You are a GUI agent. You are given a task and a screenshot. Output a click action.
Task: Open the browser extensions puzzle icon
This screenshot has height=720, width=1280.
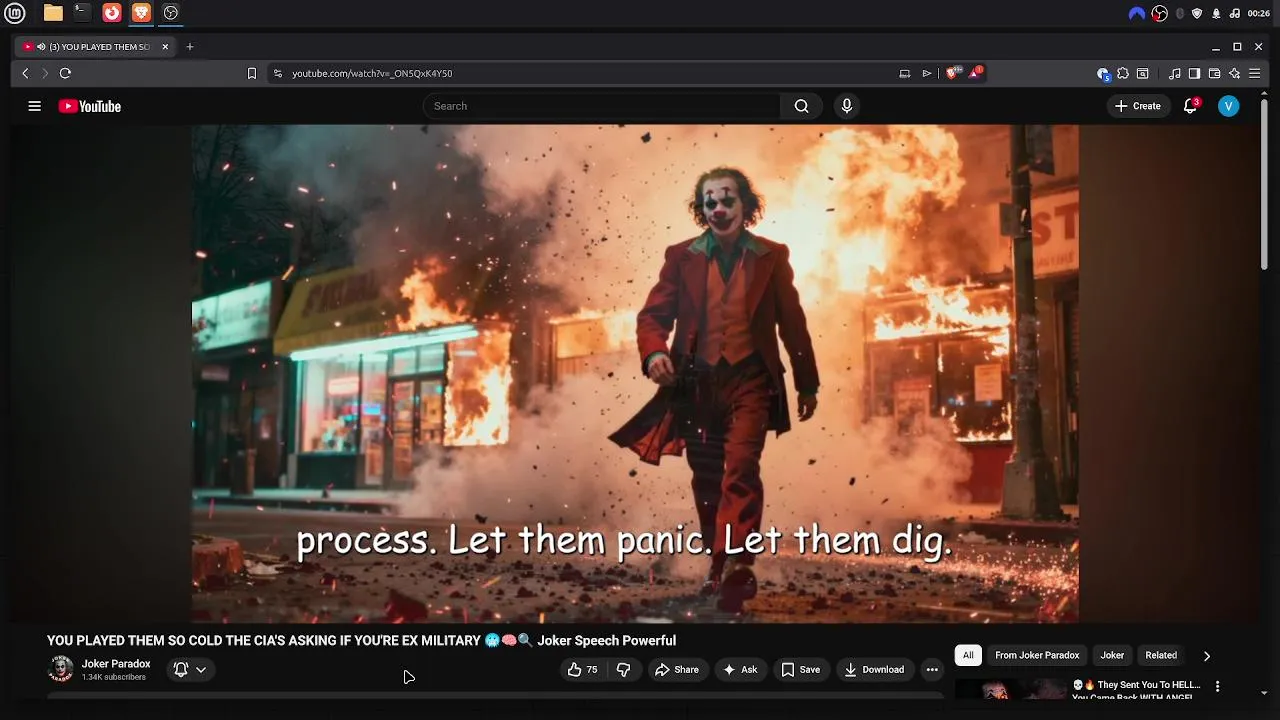pos(1123,73)
